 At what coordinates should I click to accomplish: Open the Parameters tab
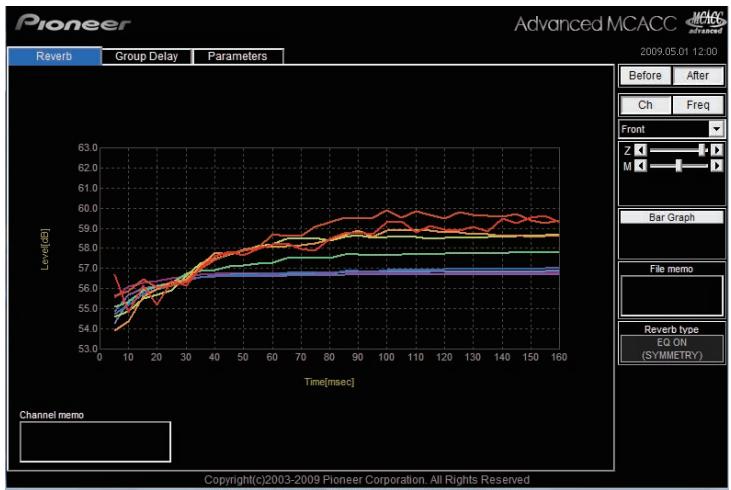(x=237, y=56)
